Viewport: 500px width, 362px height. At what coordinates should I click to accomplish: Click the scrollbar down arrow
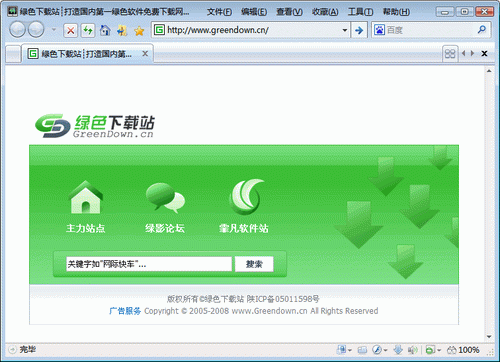[489, 337]
